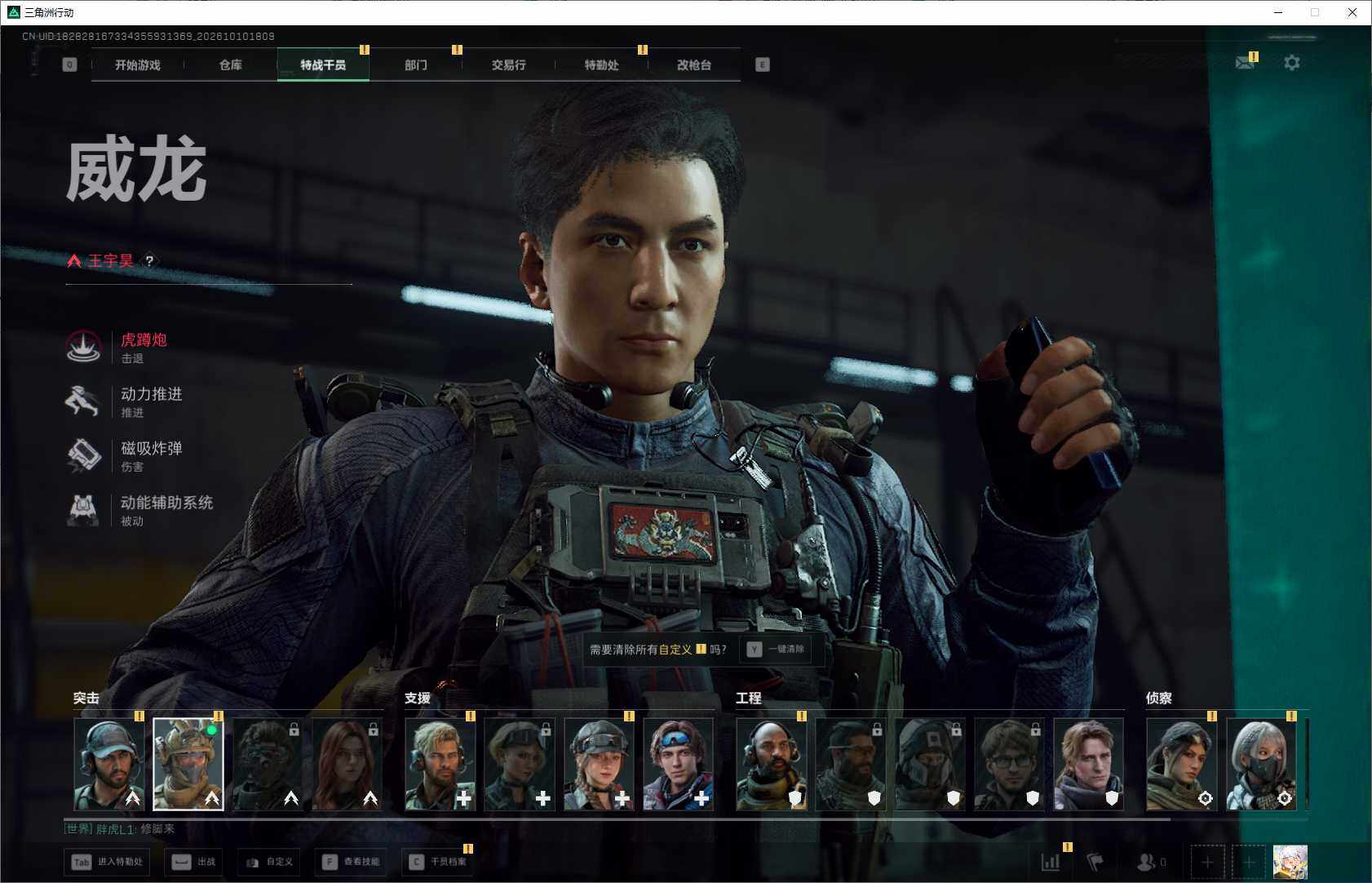Click the empty teammate slot beside the avatar
The image size is (1372, 883).
click(x=1248, y=862)
